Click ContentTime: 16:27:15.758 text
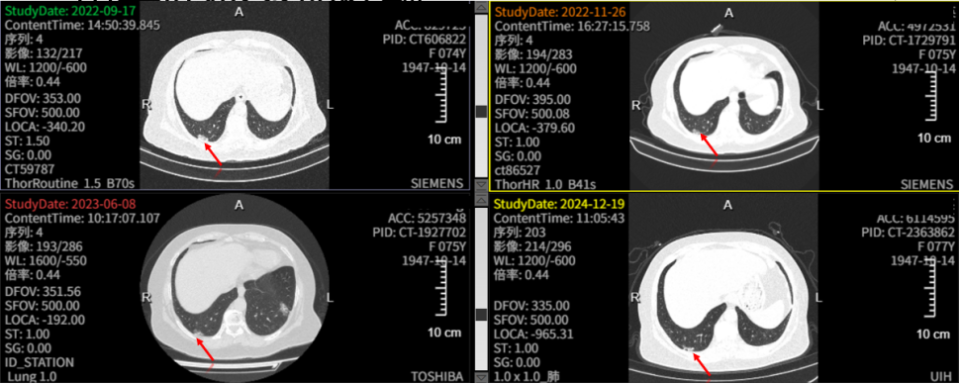The width and height of the screenshot is (960, 384). tap(572, 26)
